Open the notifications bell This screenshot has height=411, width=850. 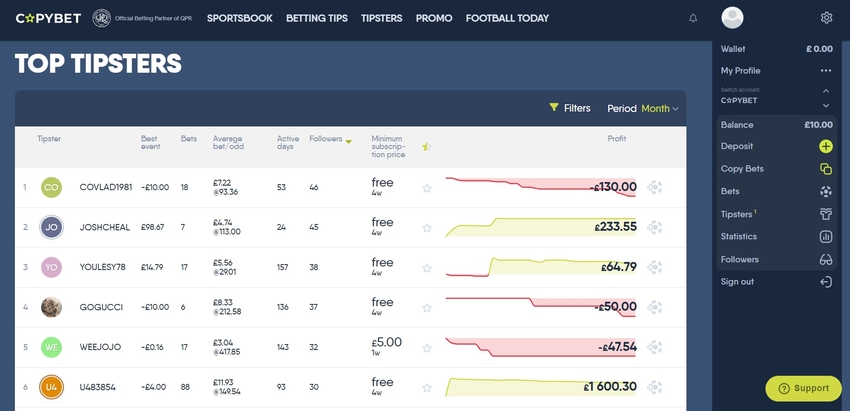point(693,18)
